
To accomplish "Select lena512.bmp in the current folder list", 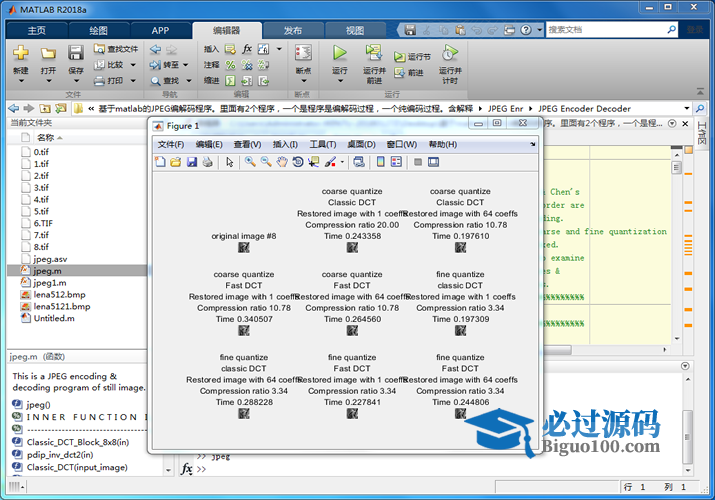I will [59, 295].
